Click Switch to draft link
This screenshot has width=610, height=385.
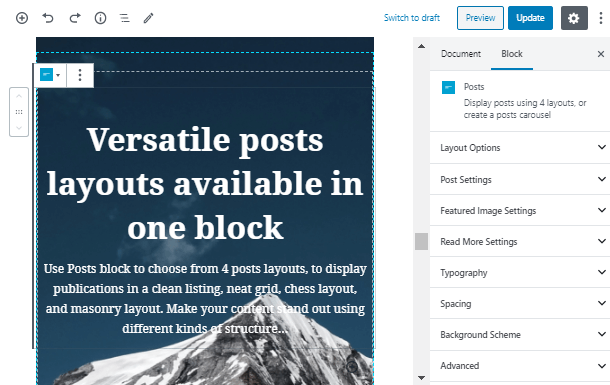pyautogui.click(x=412, y=18)
